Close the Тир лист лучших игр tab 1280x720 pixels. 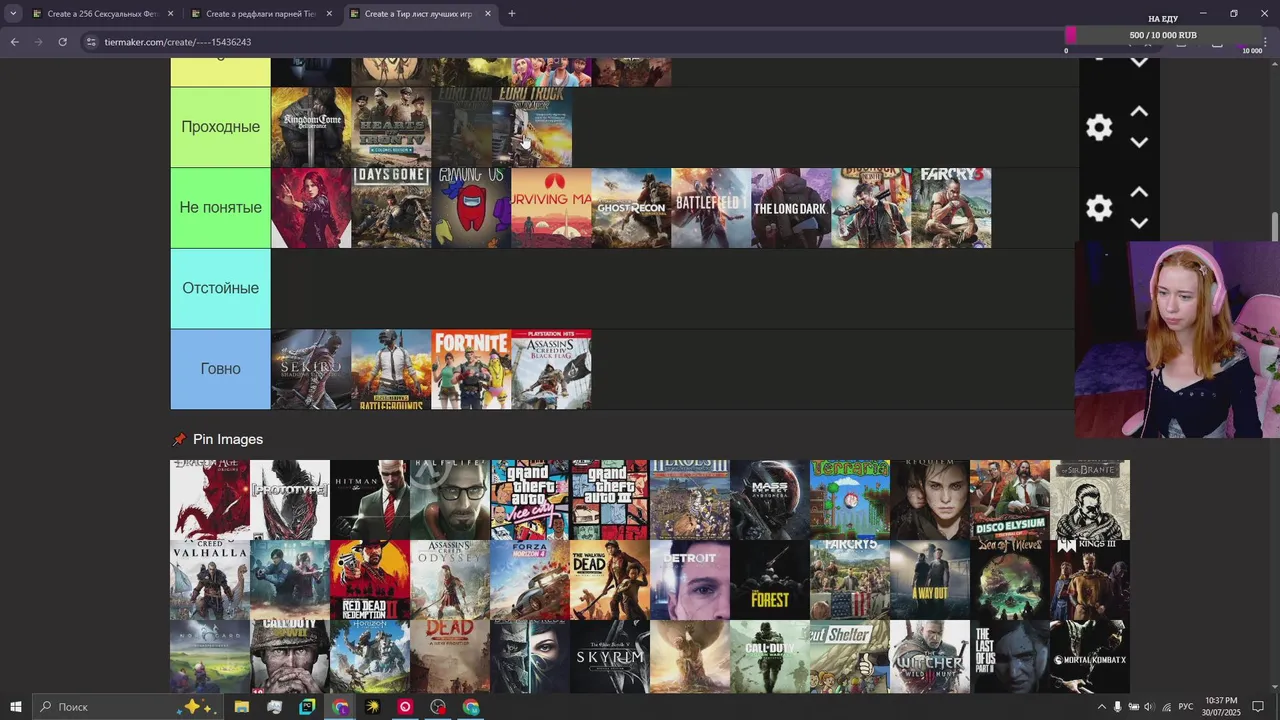point(488,14)
